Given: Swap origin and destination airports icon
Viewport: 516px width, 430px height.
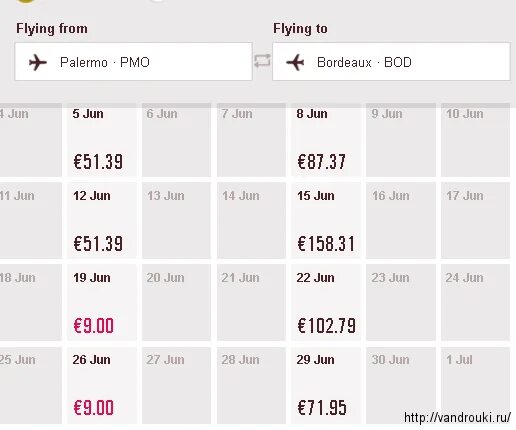Looking at the screenshot, I should pyautogui.click(x=262, y=61).
